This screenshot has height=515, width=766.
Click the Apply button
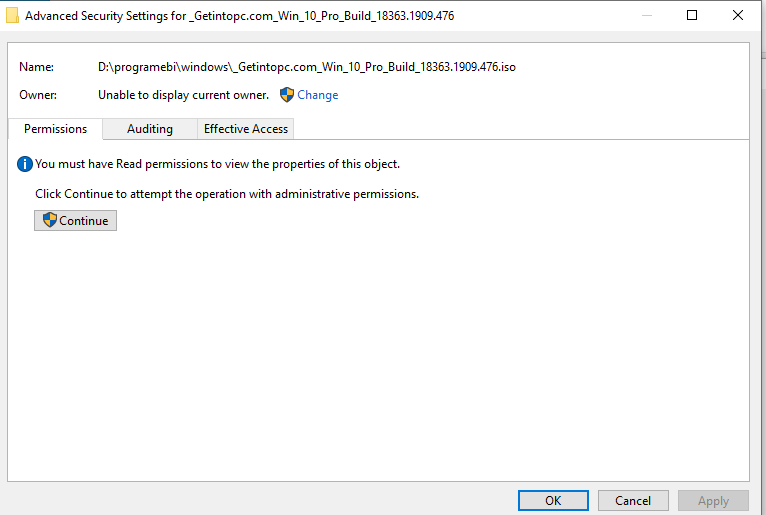pyautogui.click(x=713, y=500)
